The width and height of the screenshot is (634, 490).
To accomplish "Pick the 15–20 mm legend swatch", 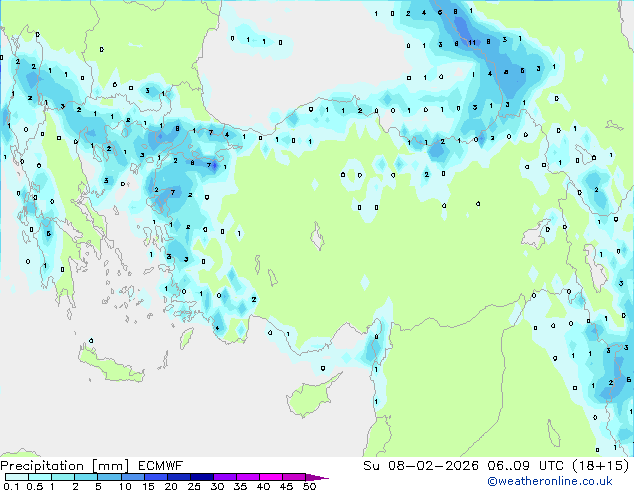I will (155, 477).
